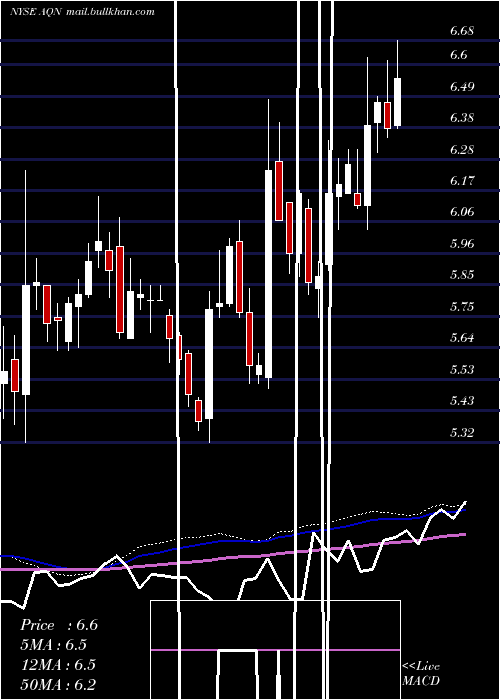500x700 pixels.
Task: Click the 6.28 price axis label
Action: pyautogui.click(x=462, y=150)
